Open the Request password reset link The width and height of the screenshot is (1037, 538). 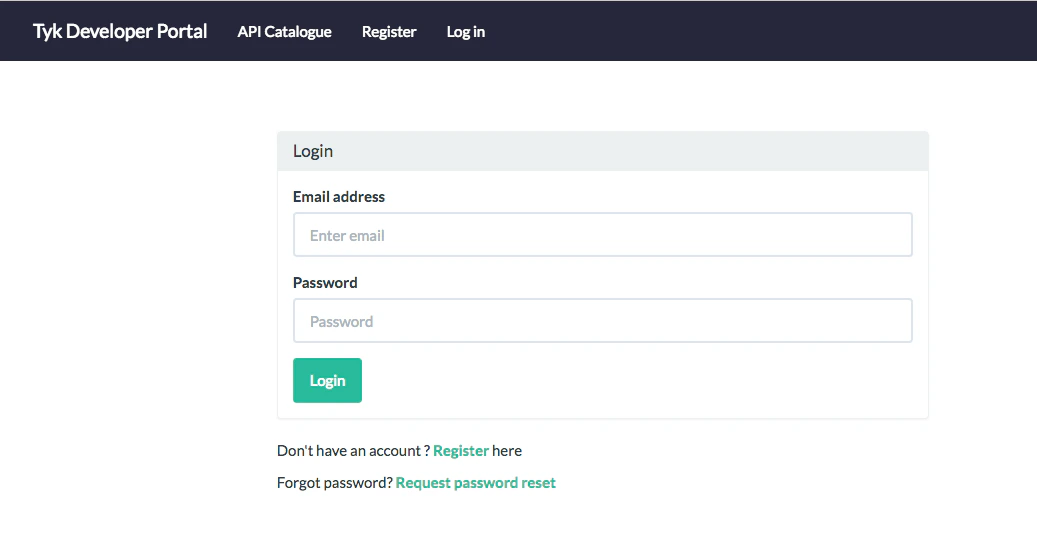click(x=476, y=482)
